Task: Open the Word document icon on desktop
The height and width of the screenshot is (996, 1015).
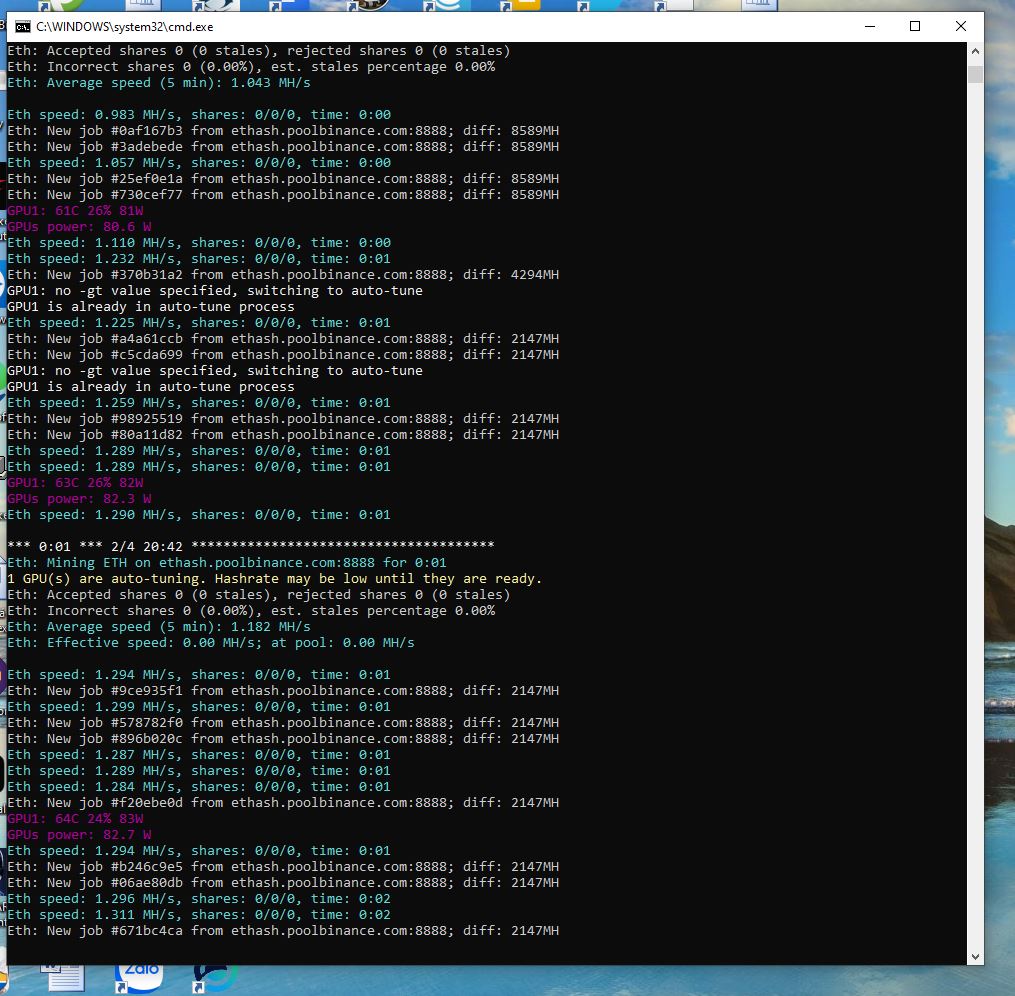Action: (63, 976)
